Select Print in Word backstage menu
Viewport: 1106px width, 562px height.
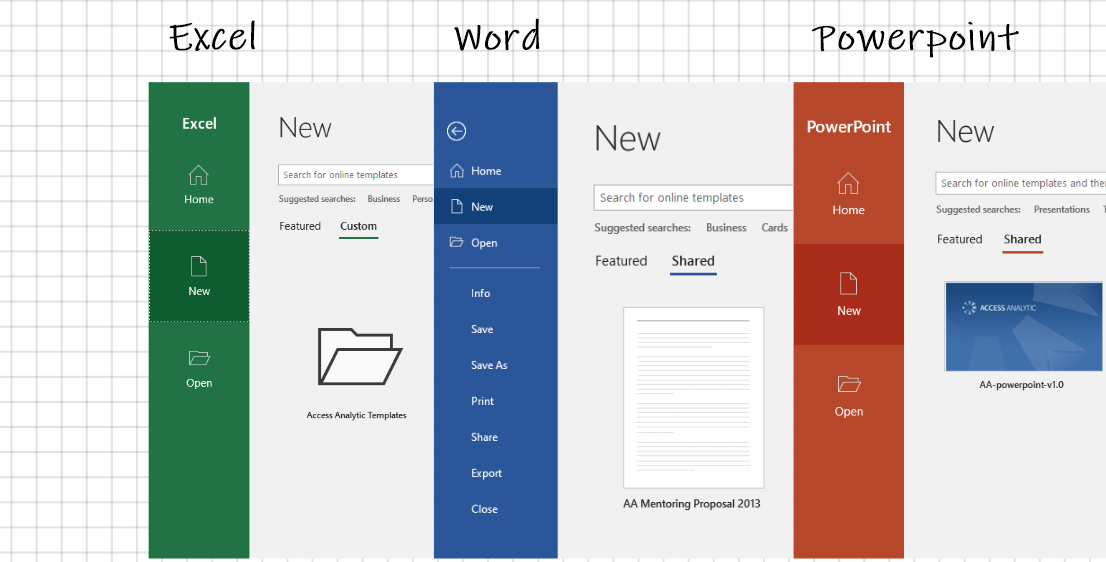(x=482, y=401)
